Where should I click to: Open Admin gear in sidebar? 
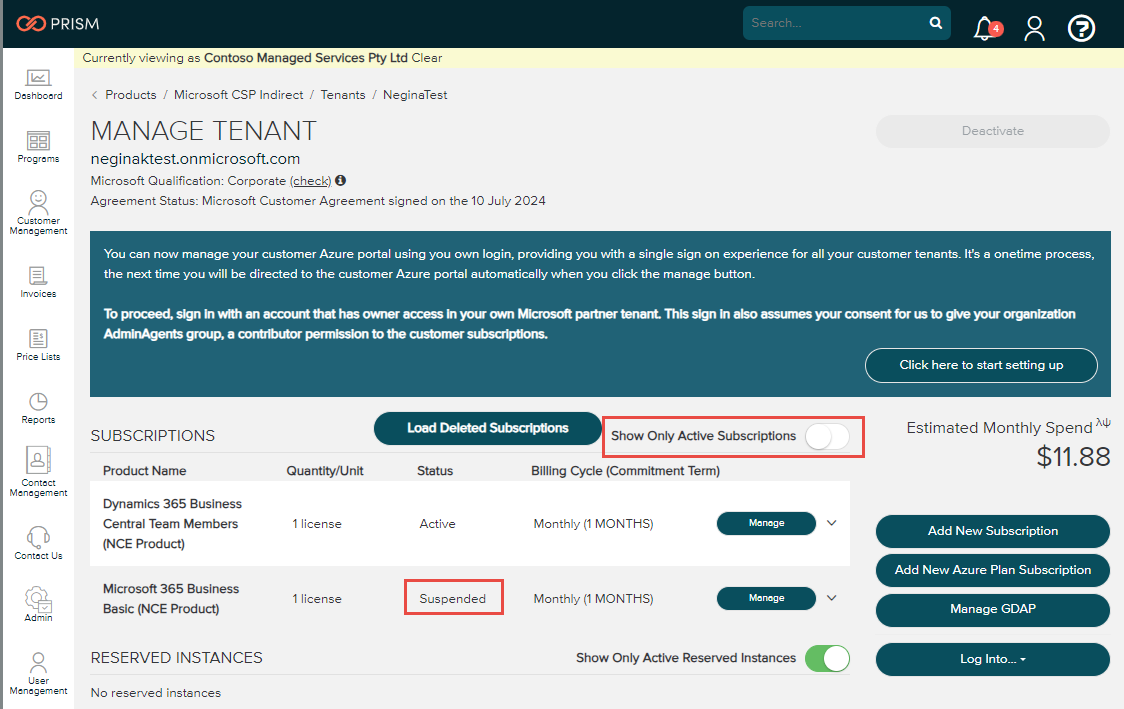[x=38, y=604]
